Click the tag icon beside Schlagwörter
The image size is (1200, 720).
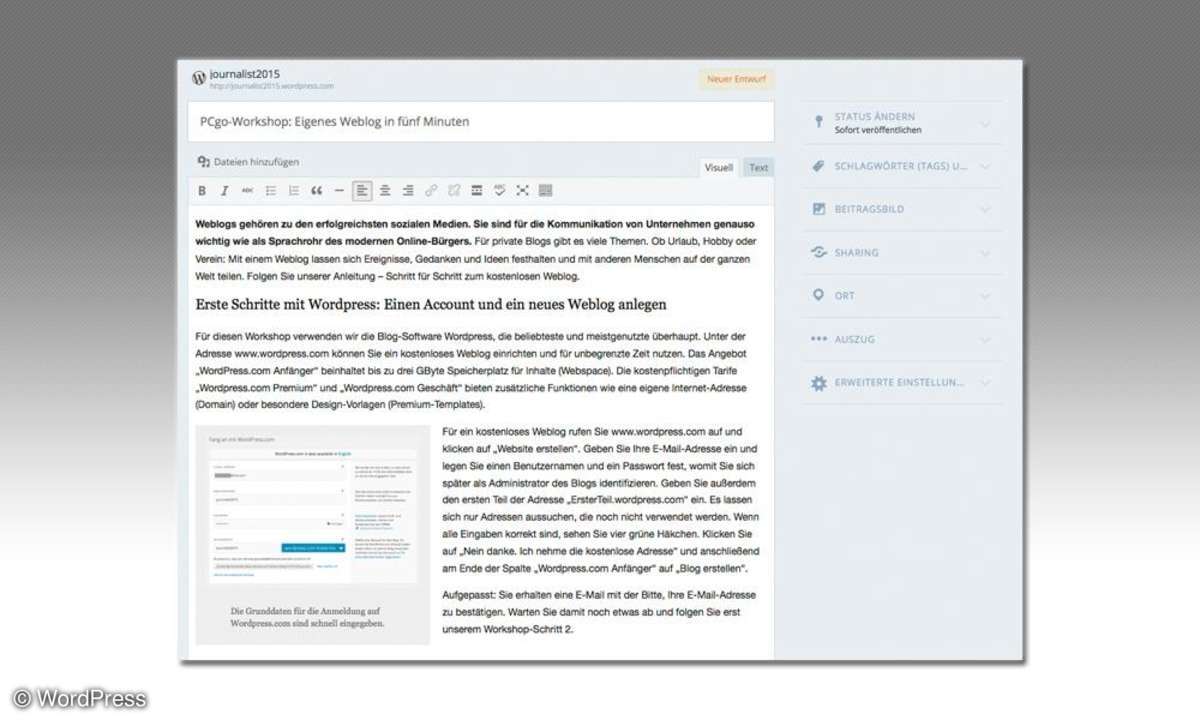pyautogui.click(x=819, y=166)
